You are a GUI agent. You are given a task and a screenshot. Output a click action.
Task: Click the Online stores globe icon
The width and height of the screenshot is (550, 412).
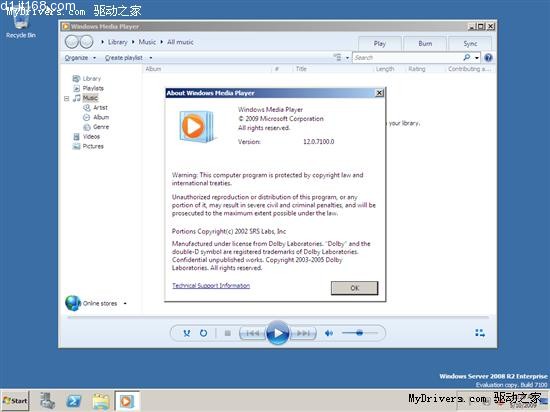click(73, 303)
